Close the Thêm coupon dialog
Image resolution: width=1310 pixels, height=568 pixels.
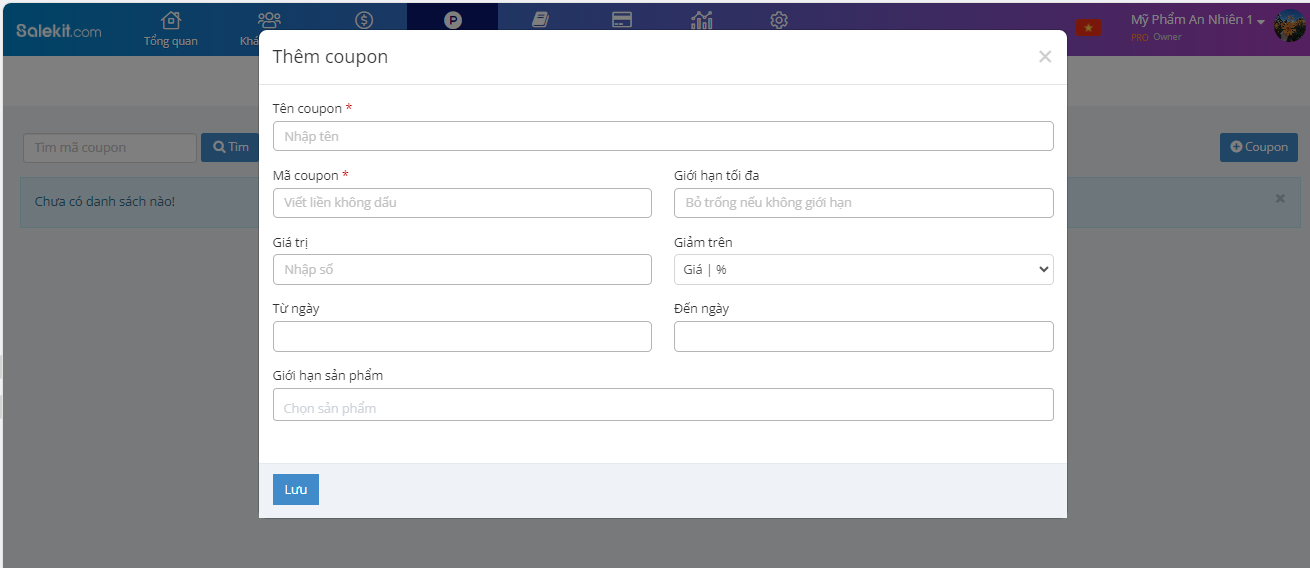tap(1045, 57)
